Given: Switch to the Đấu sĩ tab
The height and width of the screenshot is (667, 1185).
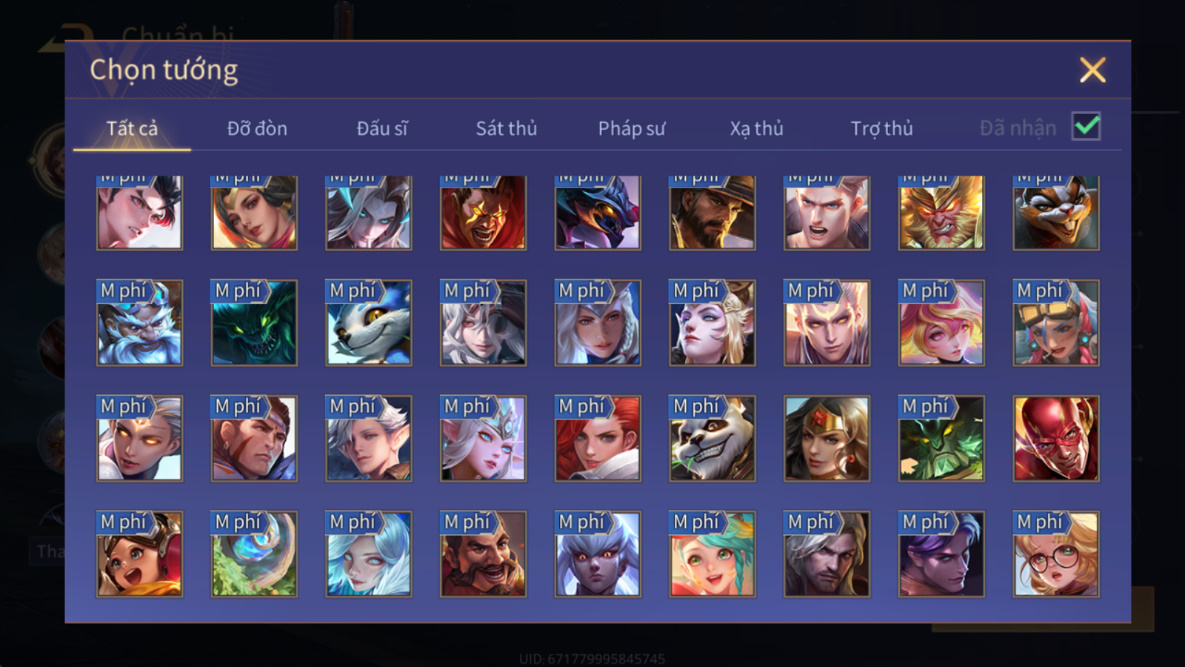Looking at the screenshot, I should coord(382,128).
